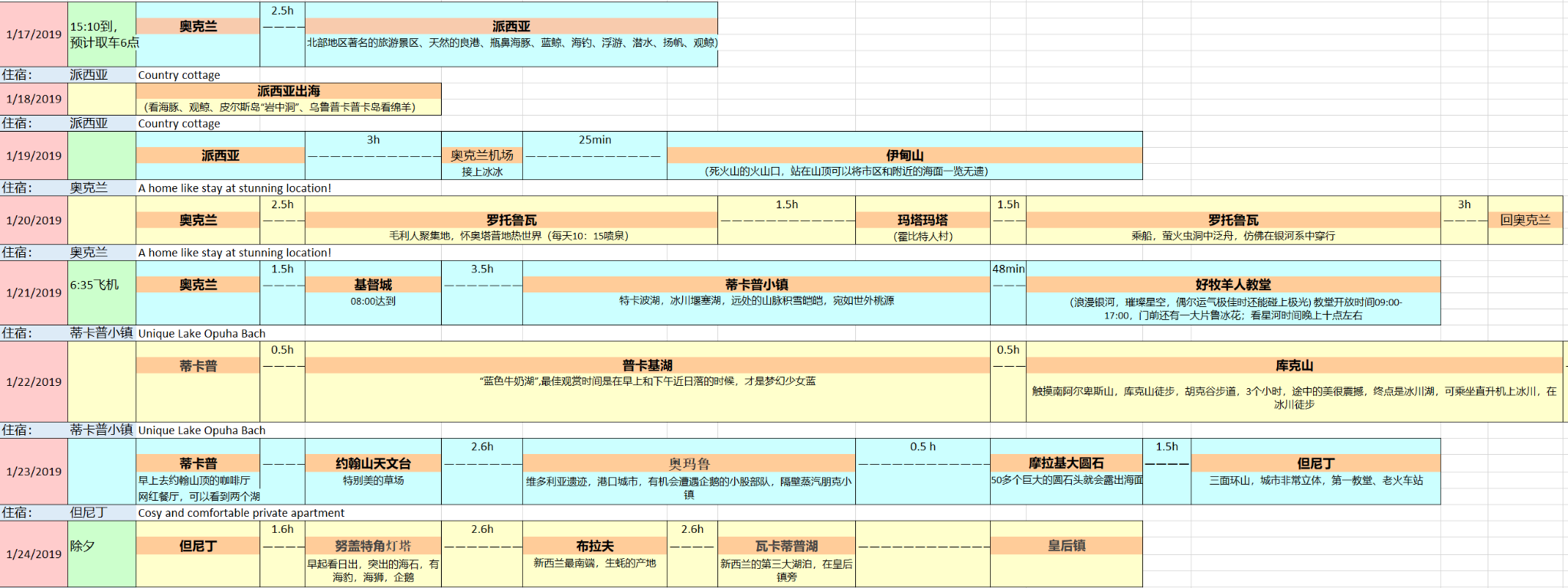Select the '1.6h' travel time cell
The width and height of the screenshot is (1568, 588).
click(x=283, y=529)
